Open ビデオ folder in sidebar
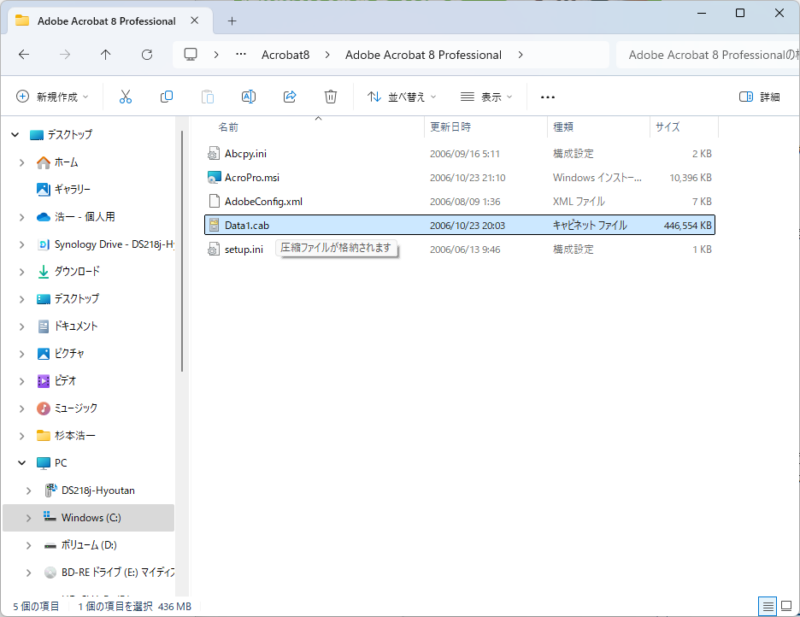Screen dimensions: 800x617 tap(65, 381)
